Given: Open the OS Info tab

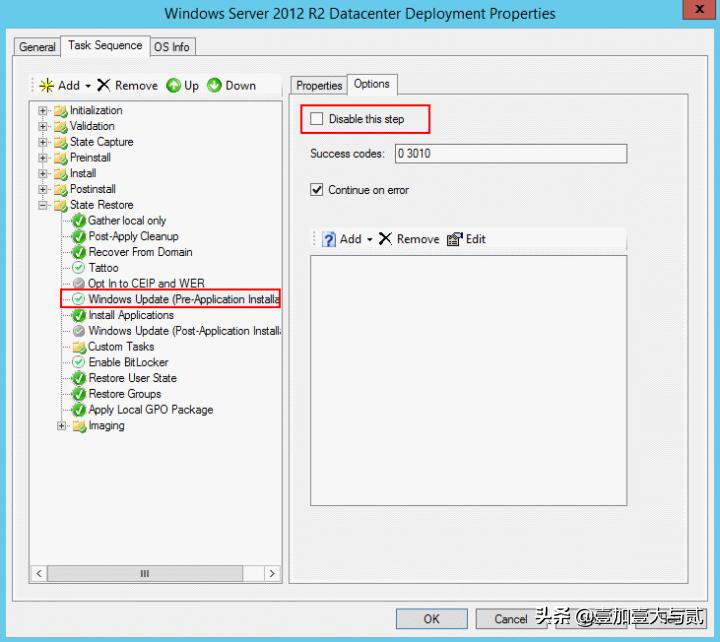Looking at the screenshot, I should [x=172, y=47].
